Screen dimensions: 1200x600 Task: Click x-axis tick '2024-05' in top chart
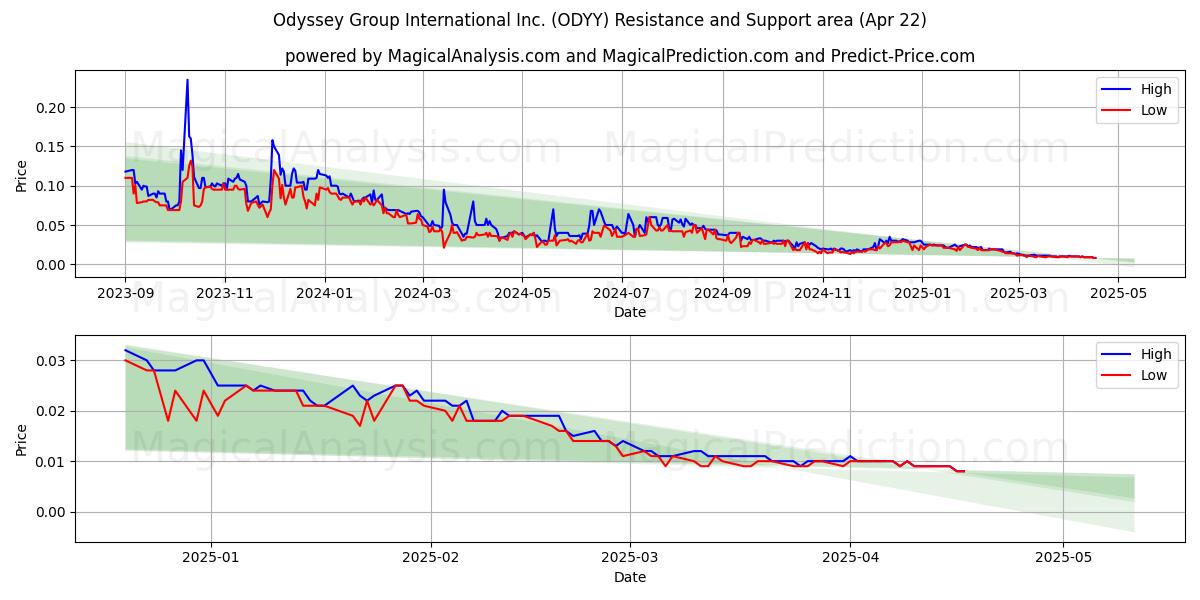tap(521, 294)
